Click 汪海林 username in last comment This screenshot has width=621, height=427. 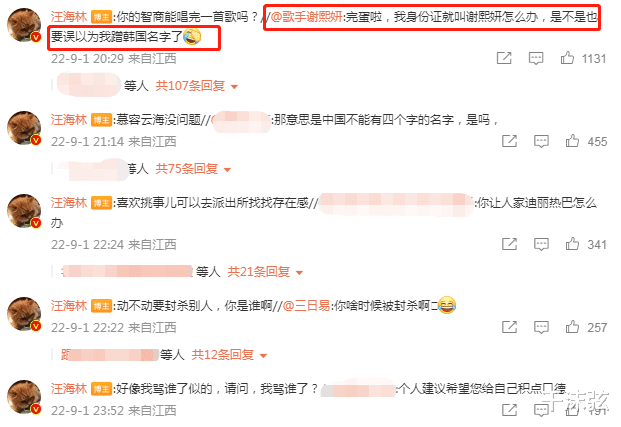point(69,389)
